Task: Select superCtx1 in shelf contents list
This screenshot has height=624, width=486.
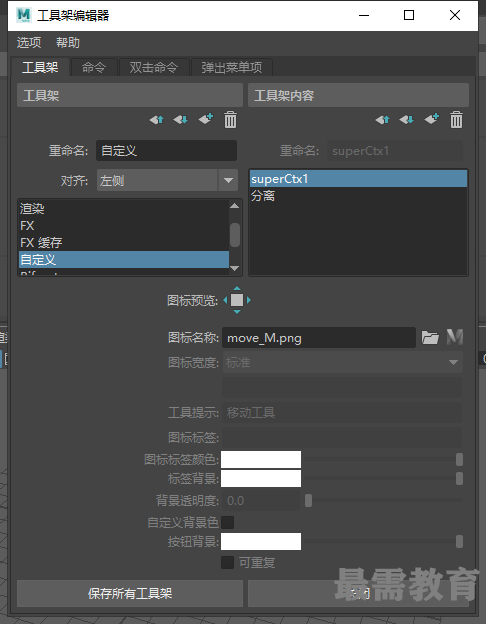Action: coord(358,179)
